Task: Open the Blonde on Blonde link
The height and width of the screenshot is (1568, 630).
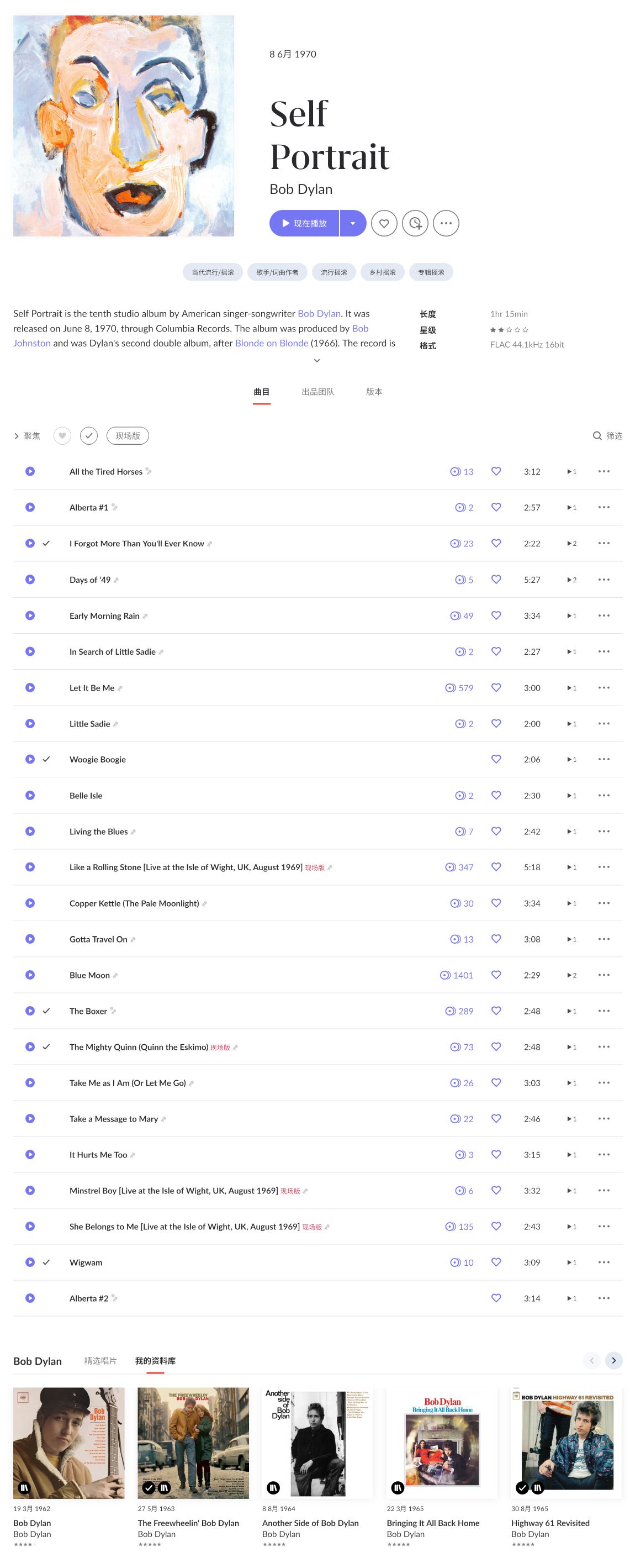Action: click(272, 343)
